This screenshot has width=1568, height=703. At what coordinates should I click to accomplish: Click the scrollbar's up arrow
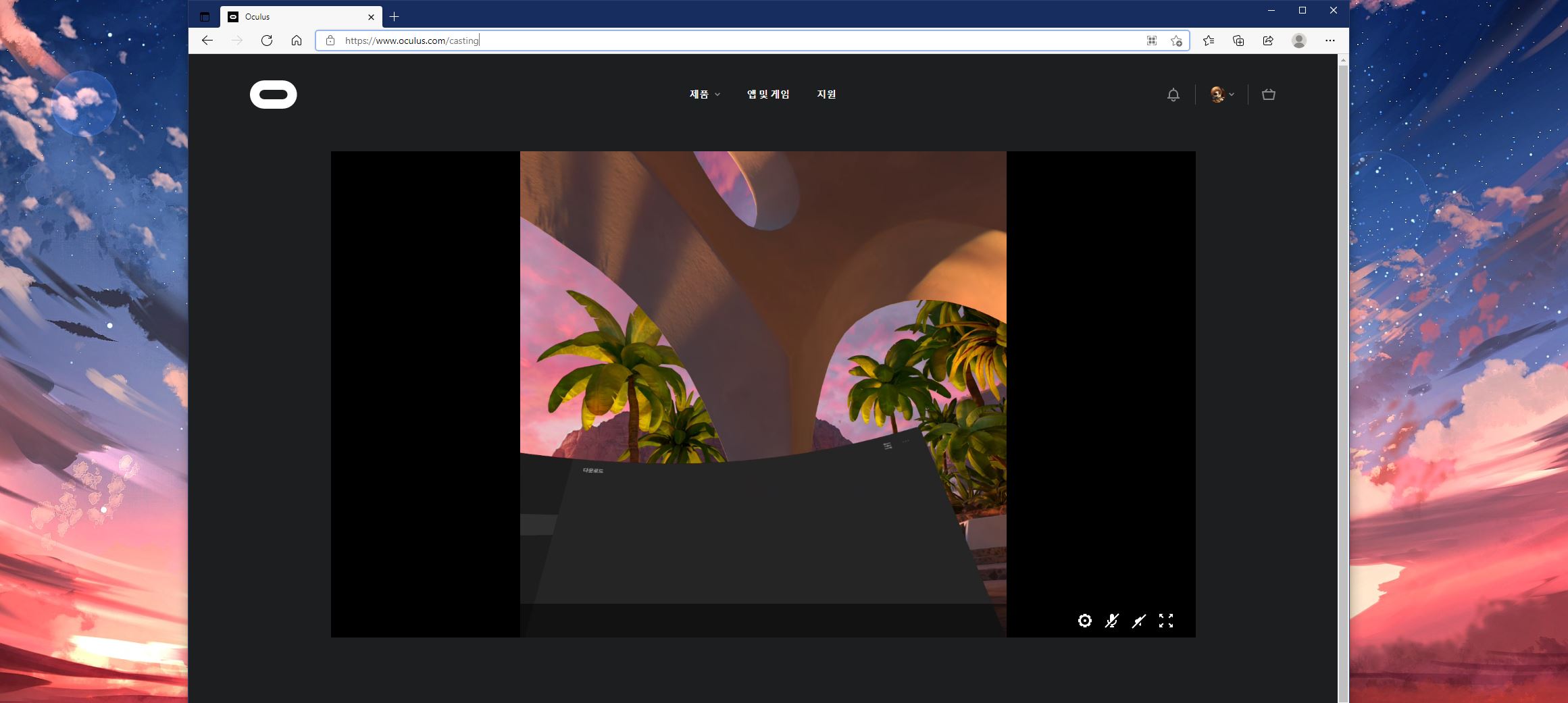[1344, 60]
